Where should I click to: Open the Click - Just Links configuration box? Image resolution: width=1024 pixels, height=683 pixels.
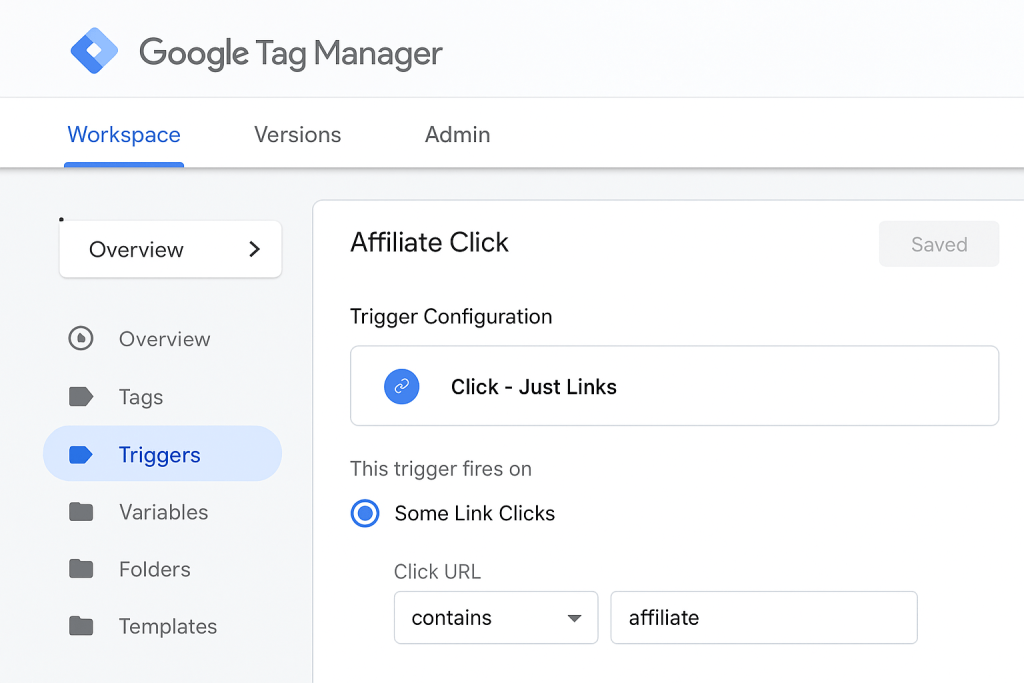tap(675, 386)
